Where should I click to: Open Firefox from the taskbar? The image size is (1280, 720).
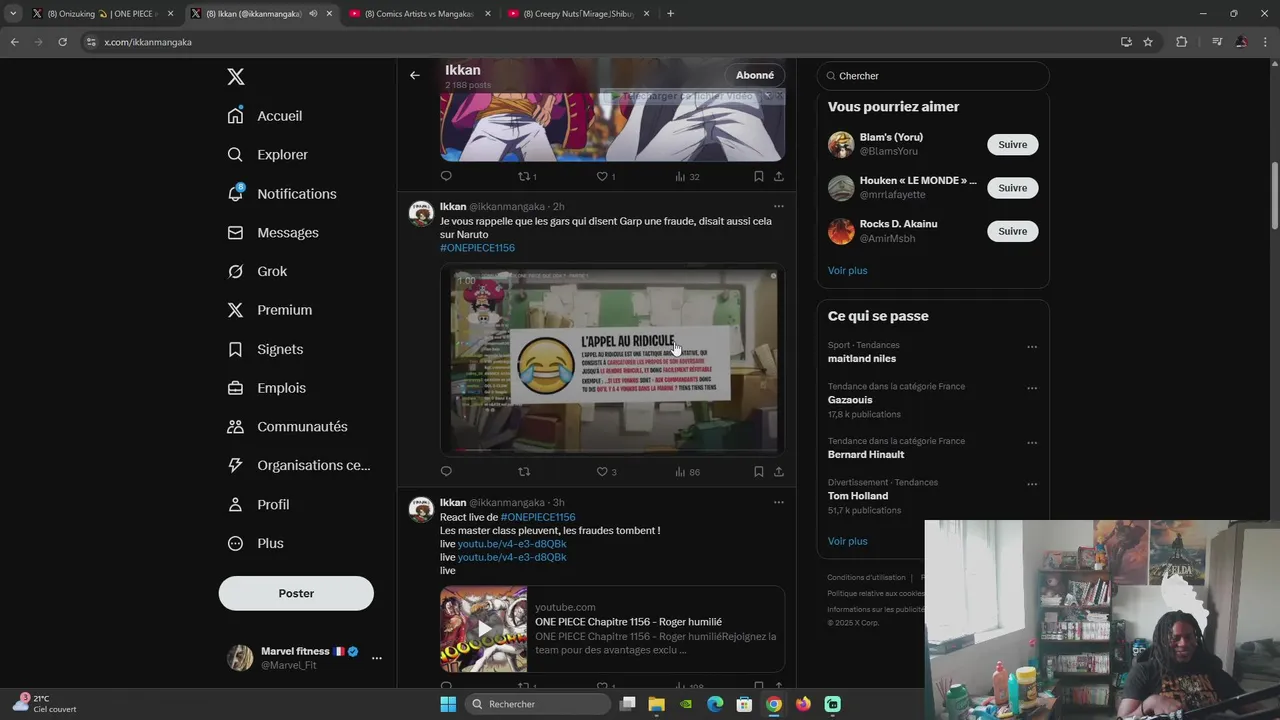[x=803, y=704]
